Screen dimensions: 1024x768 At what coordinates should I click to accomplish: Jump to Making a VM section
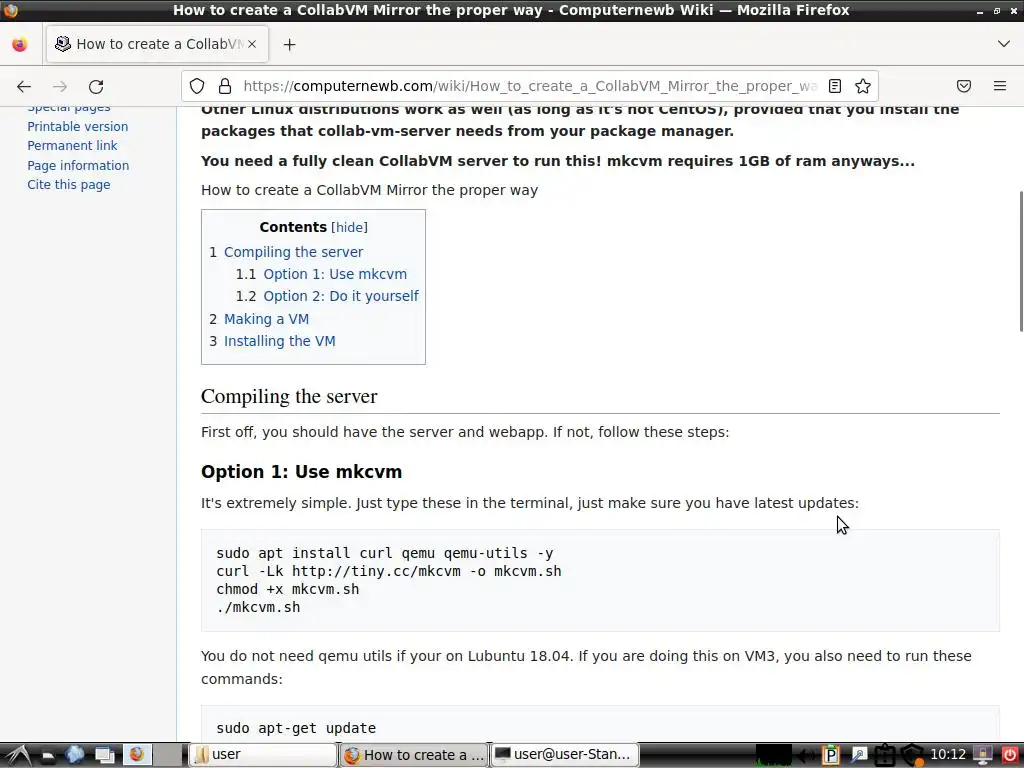click(266, 319)
